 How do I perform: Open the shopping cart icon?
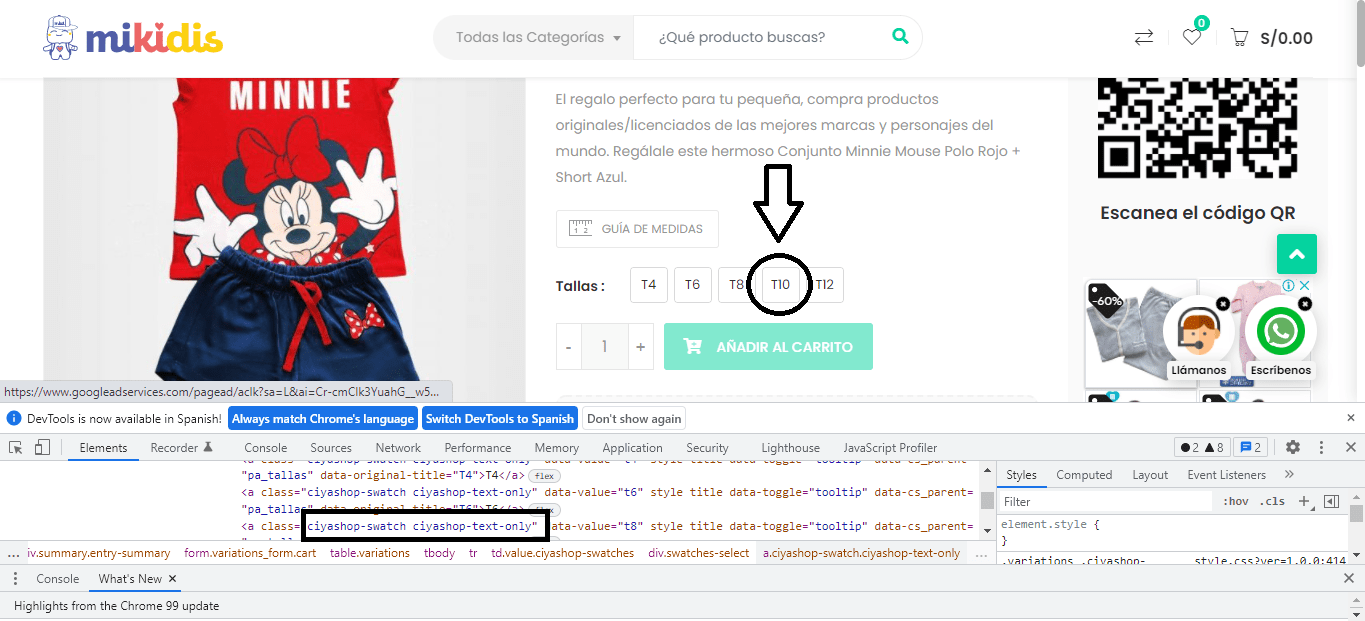1239,38
